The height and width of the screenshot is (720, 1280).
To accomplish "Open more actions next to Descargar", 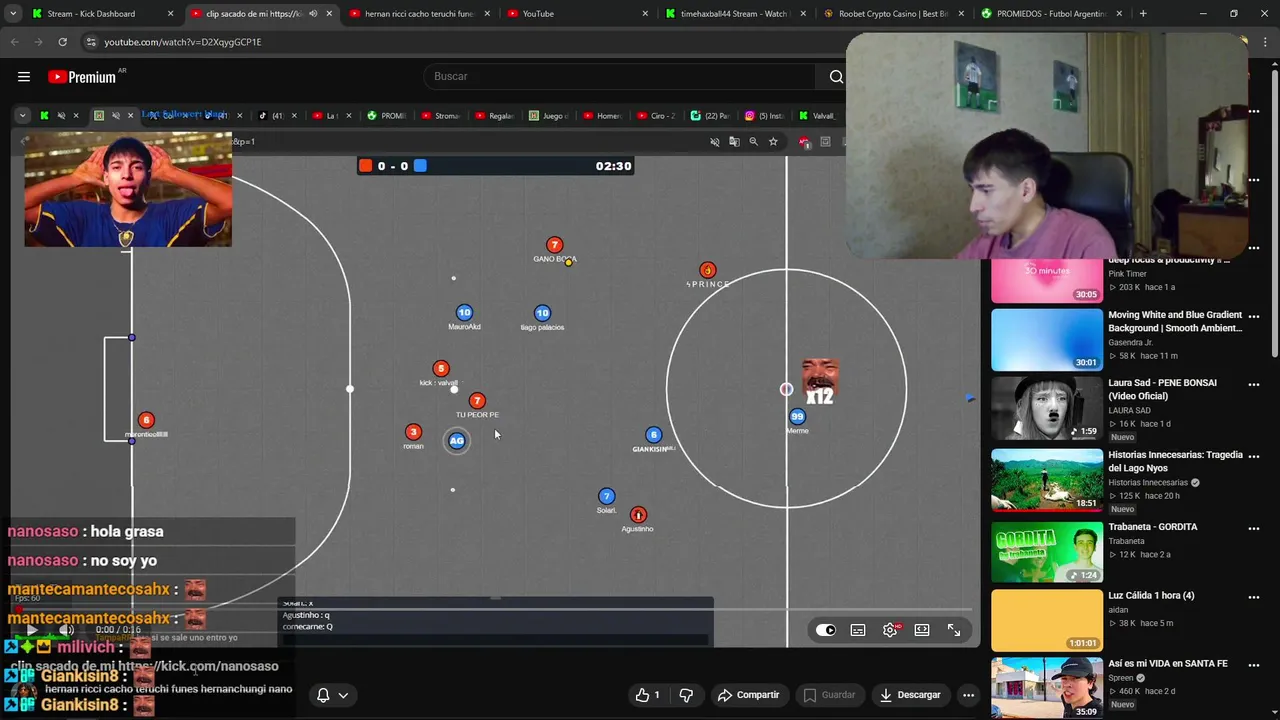I will point(968,695).
